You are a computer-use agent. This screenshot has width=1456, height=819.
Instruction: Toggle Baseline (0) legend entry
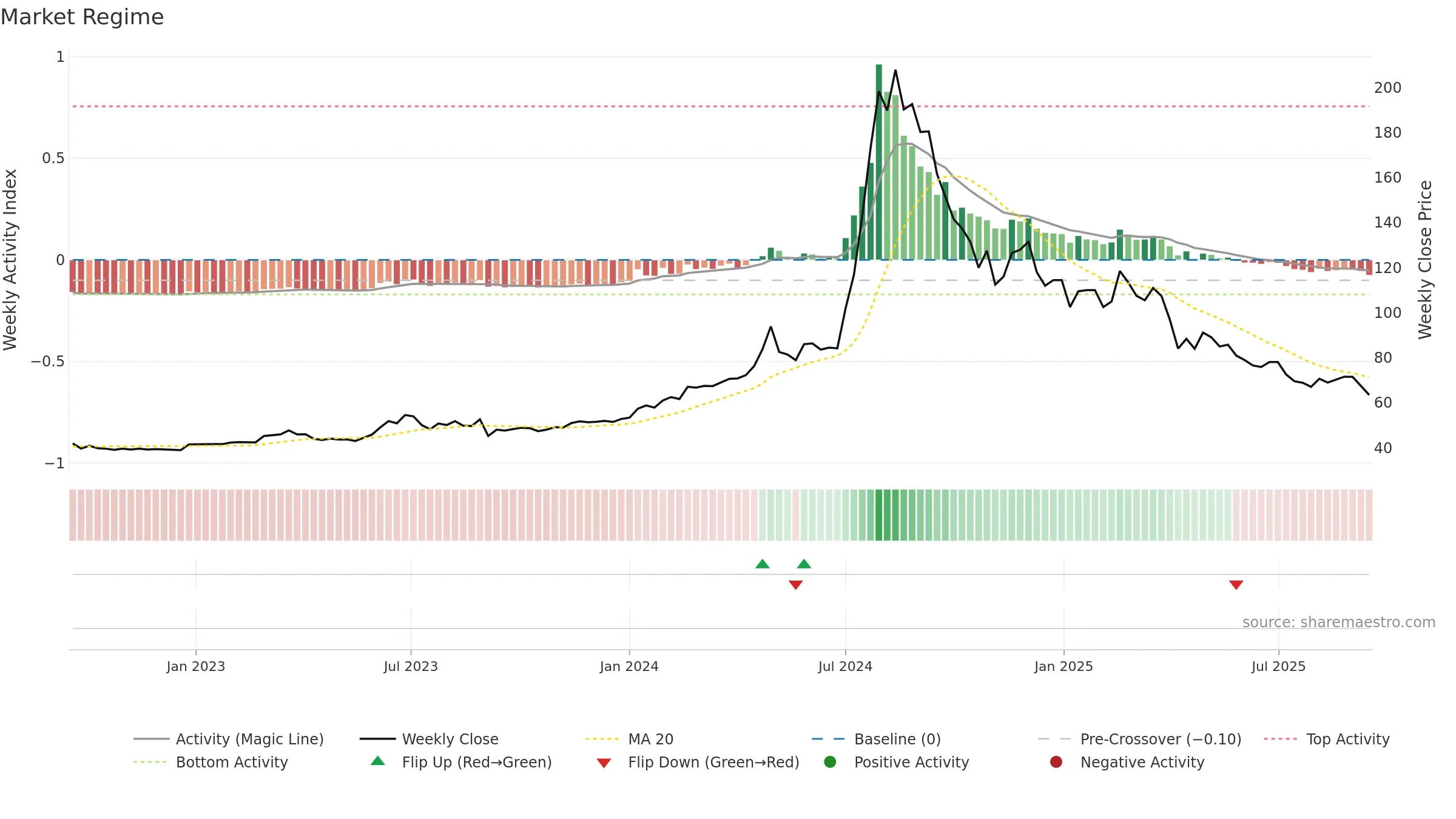876,739
